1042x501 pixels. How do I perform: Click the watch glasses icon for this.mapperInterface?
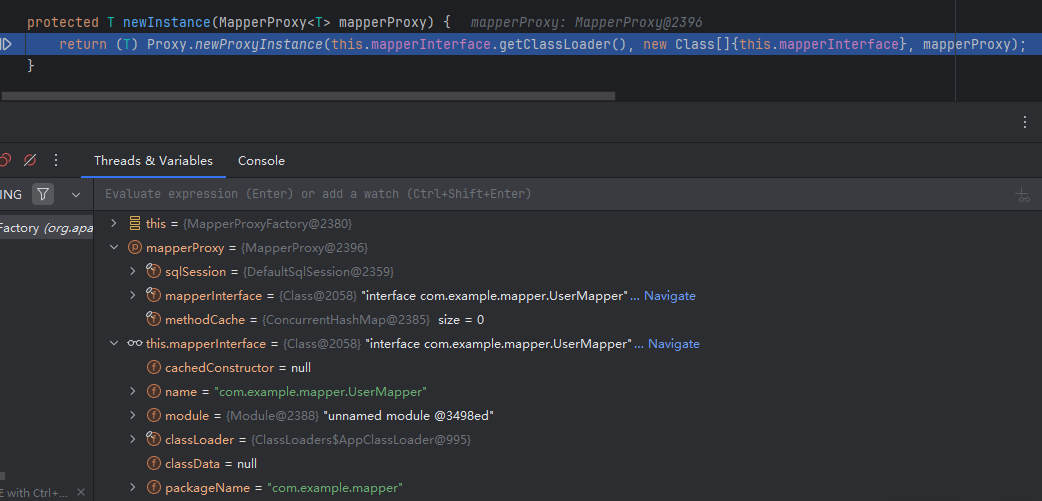coord(134,344)
